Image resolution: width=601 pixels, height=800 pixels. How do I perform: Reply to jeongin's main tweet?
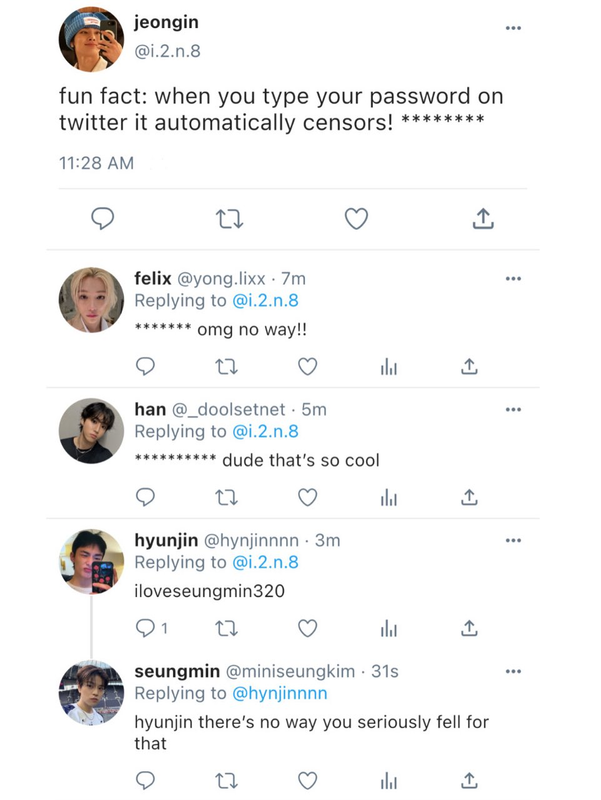(103, 219)
